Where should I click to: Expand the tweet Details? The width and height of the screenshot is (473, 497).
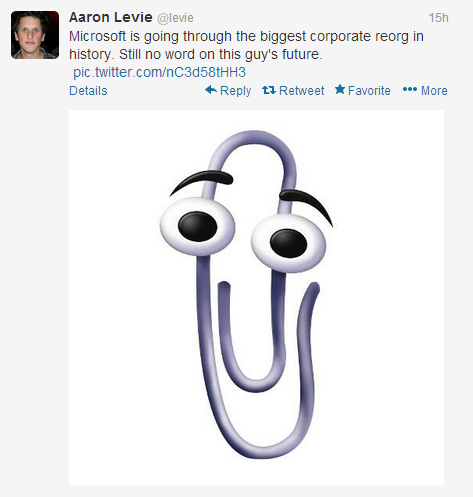[x=88, y=91]
